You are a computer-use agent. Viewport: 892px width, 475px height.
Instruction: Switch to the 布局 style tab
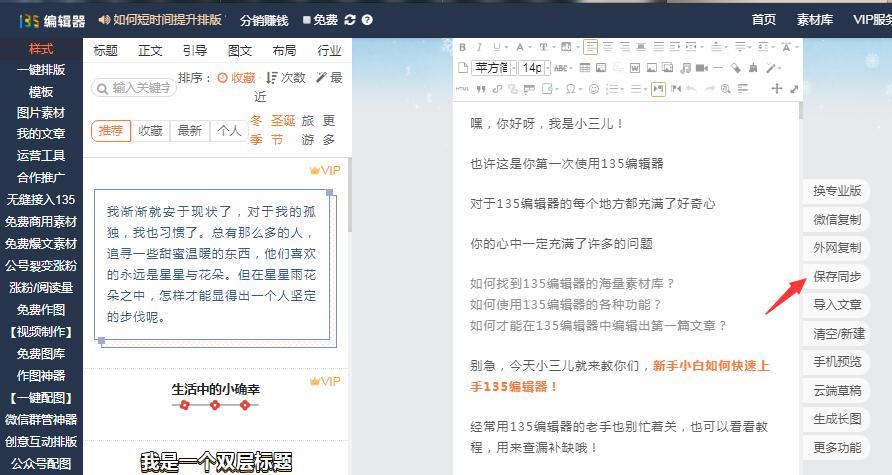(x=284, y=51)
